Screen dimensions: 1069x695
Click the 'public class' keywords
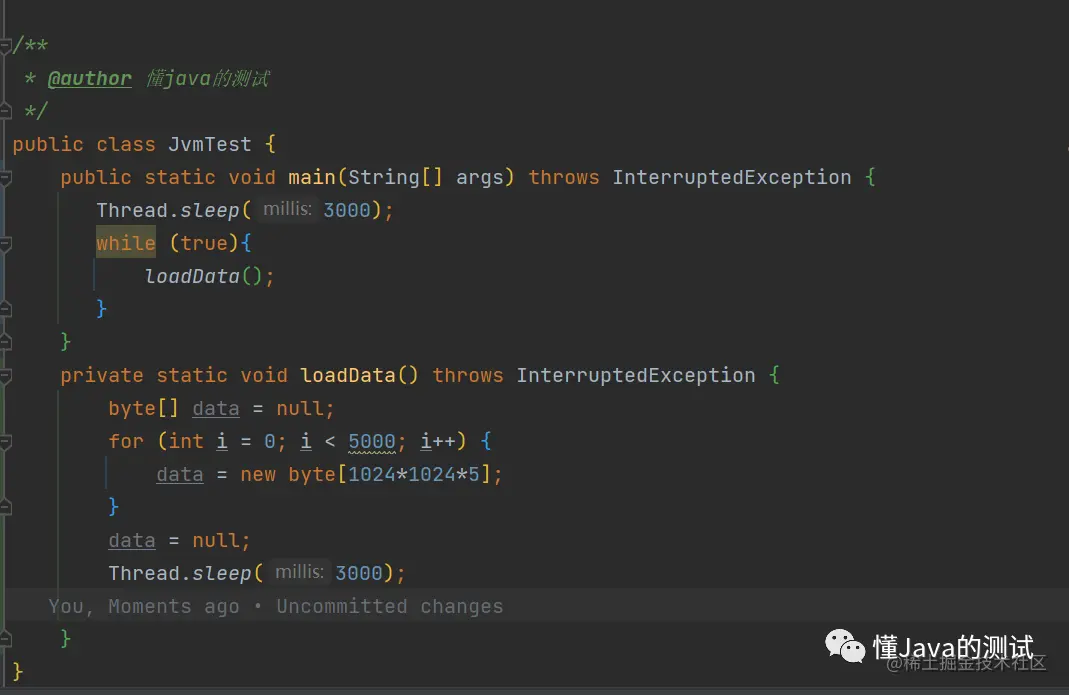(84, 144)
